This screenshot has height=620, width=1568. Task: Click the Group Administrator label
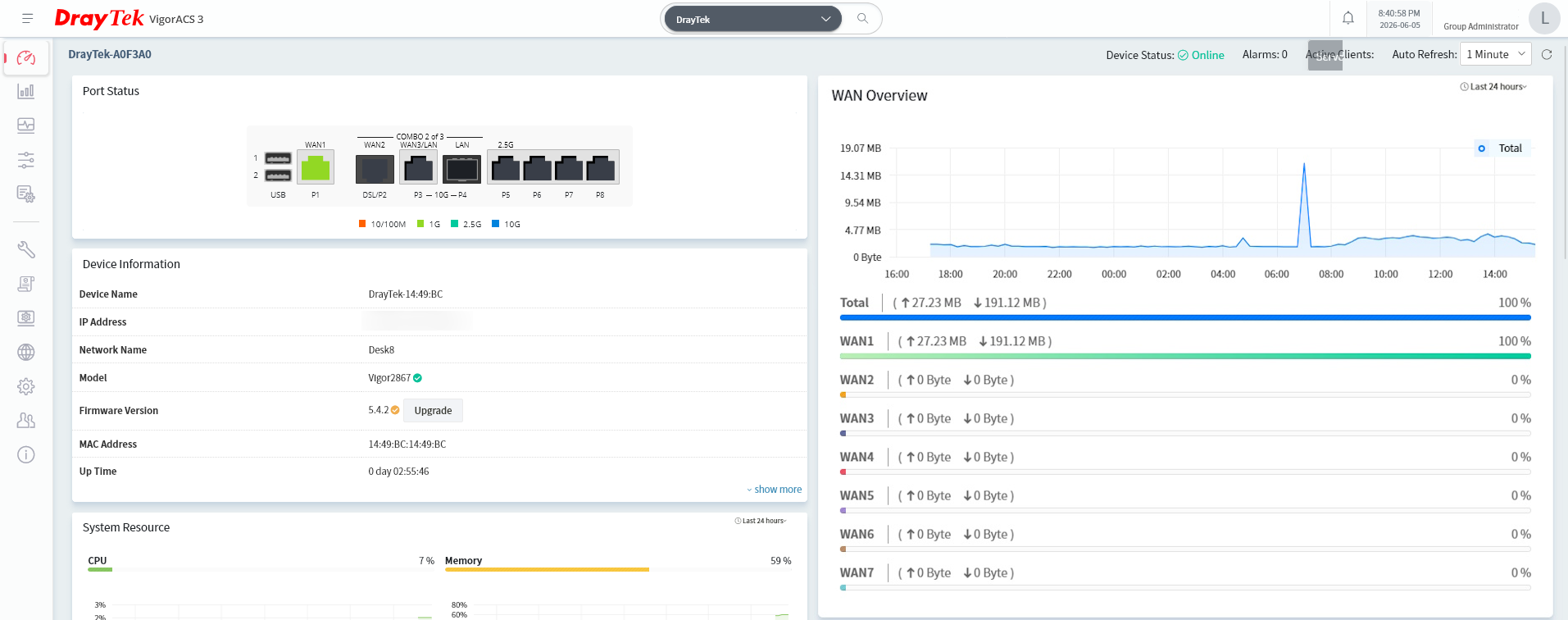(1480, 26)
